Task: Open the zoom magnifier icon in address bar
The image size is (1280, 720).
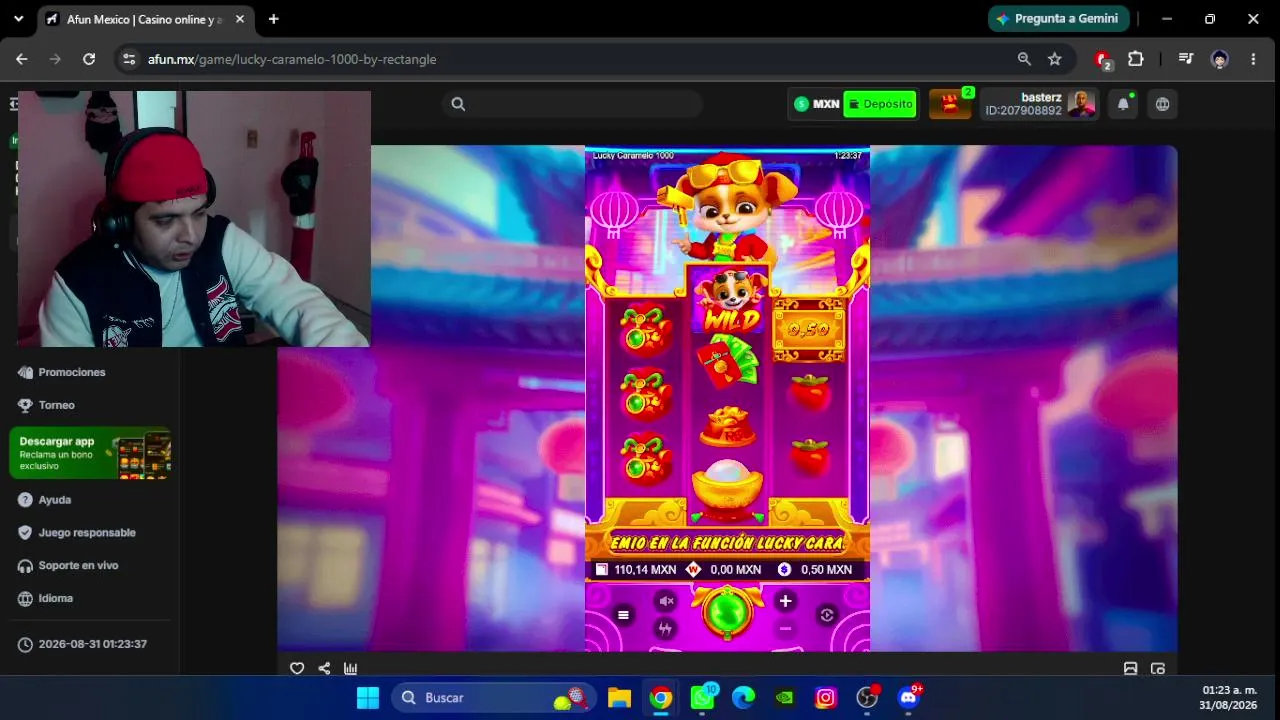Action: tap(1024, 59)
